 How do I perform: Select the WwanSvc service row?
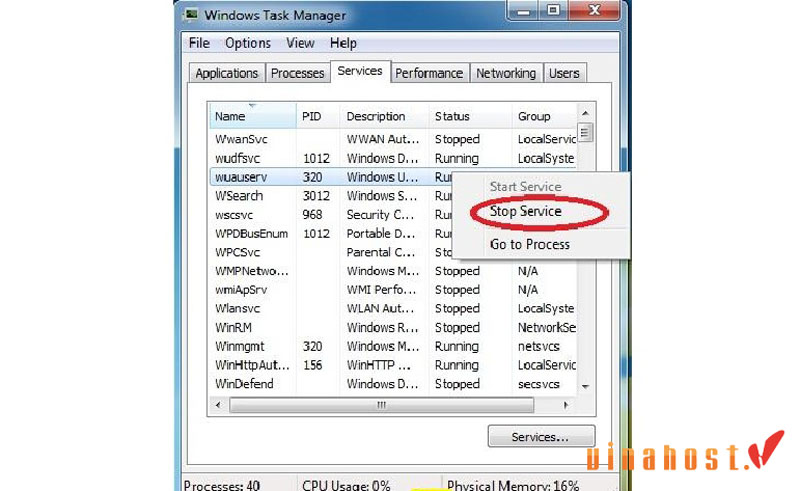tap(393, 139)
